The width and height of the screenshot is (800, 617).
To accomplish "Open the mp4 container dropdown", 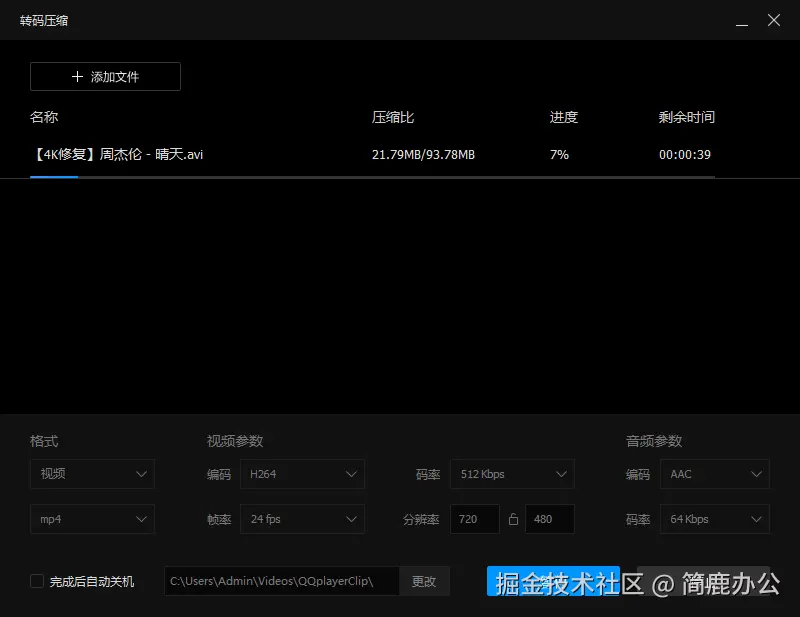I will [92, 519].
